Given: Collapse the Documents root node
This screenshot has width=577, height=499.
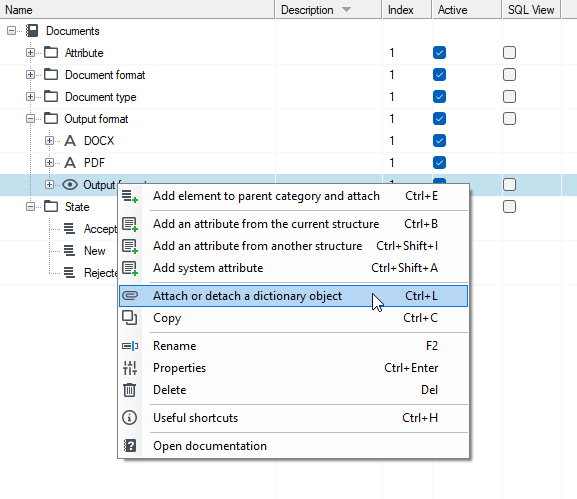Looking at the screenshot, I should click(x=11, y=31).
